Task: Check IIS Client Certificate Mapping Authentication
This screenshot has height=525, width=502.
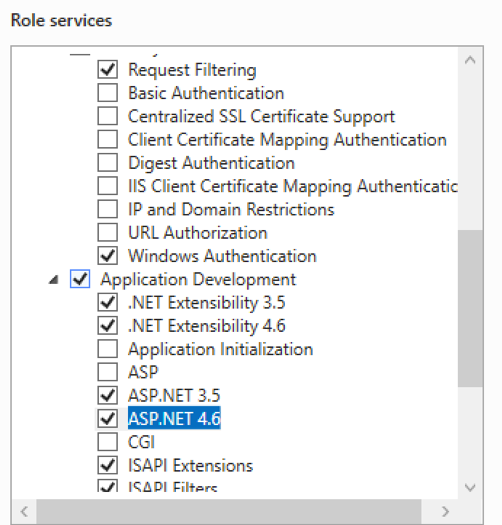Action: pos(107,186)
